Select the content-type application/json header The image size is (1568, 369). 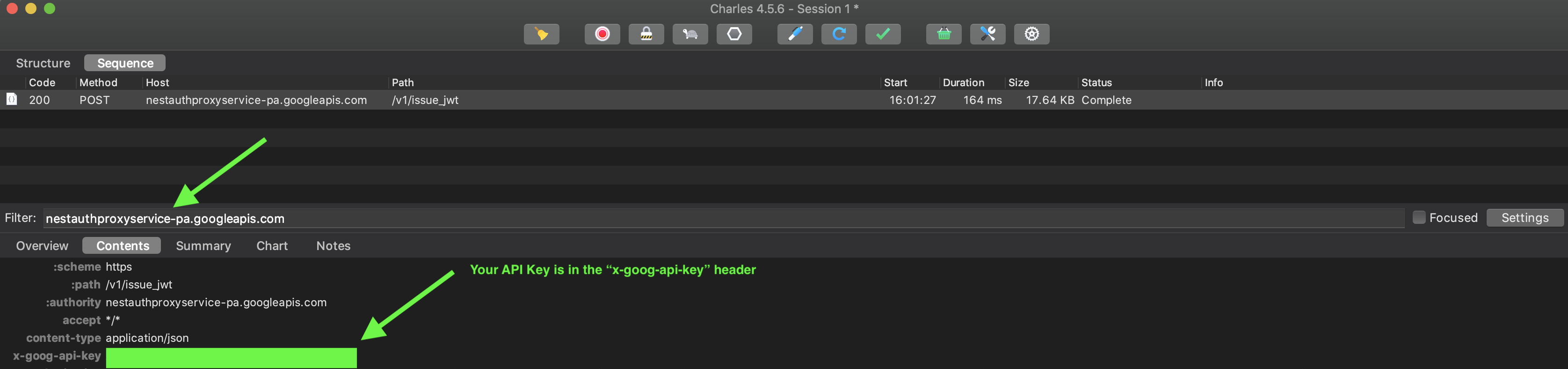point(107,338)
